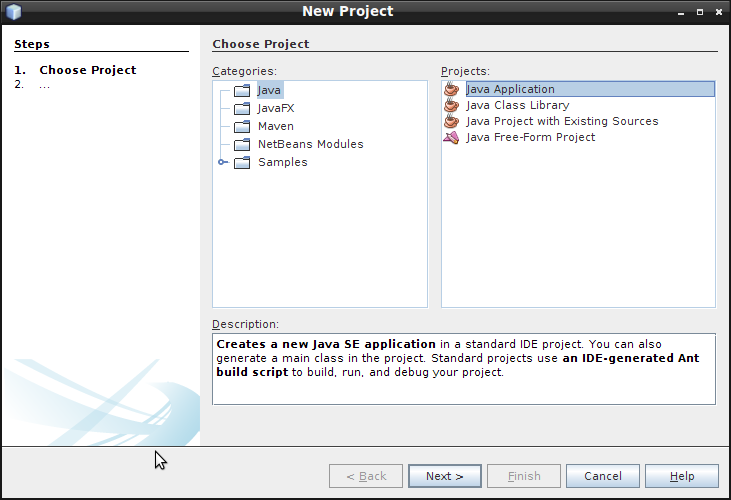Click the Java category folder icon
The width and height of the screenshot is (731, 500).
241,90
